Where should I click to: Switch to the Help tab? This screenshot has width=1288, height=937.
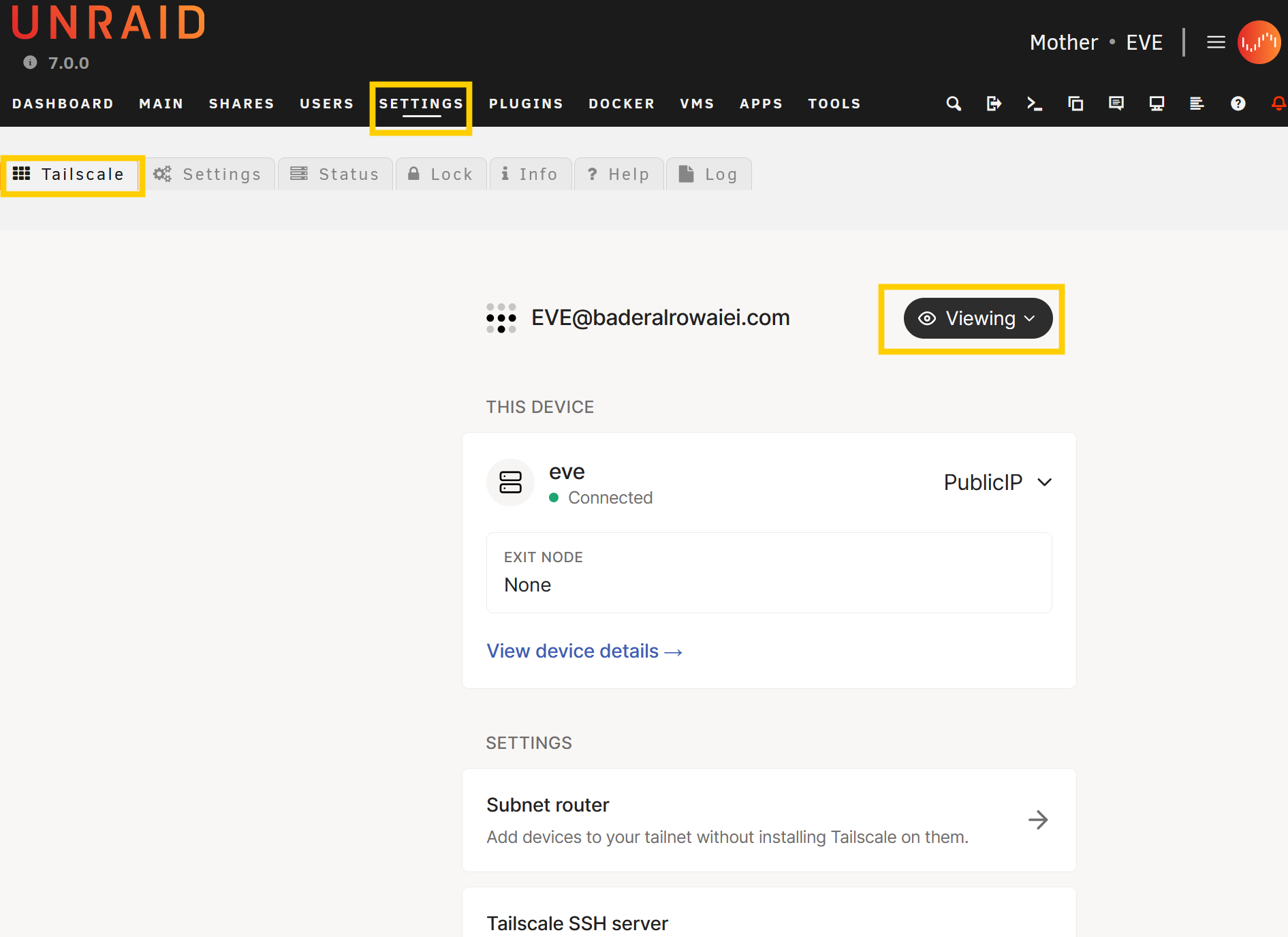coord(619,174)
